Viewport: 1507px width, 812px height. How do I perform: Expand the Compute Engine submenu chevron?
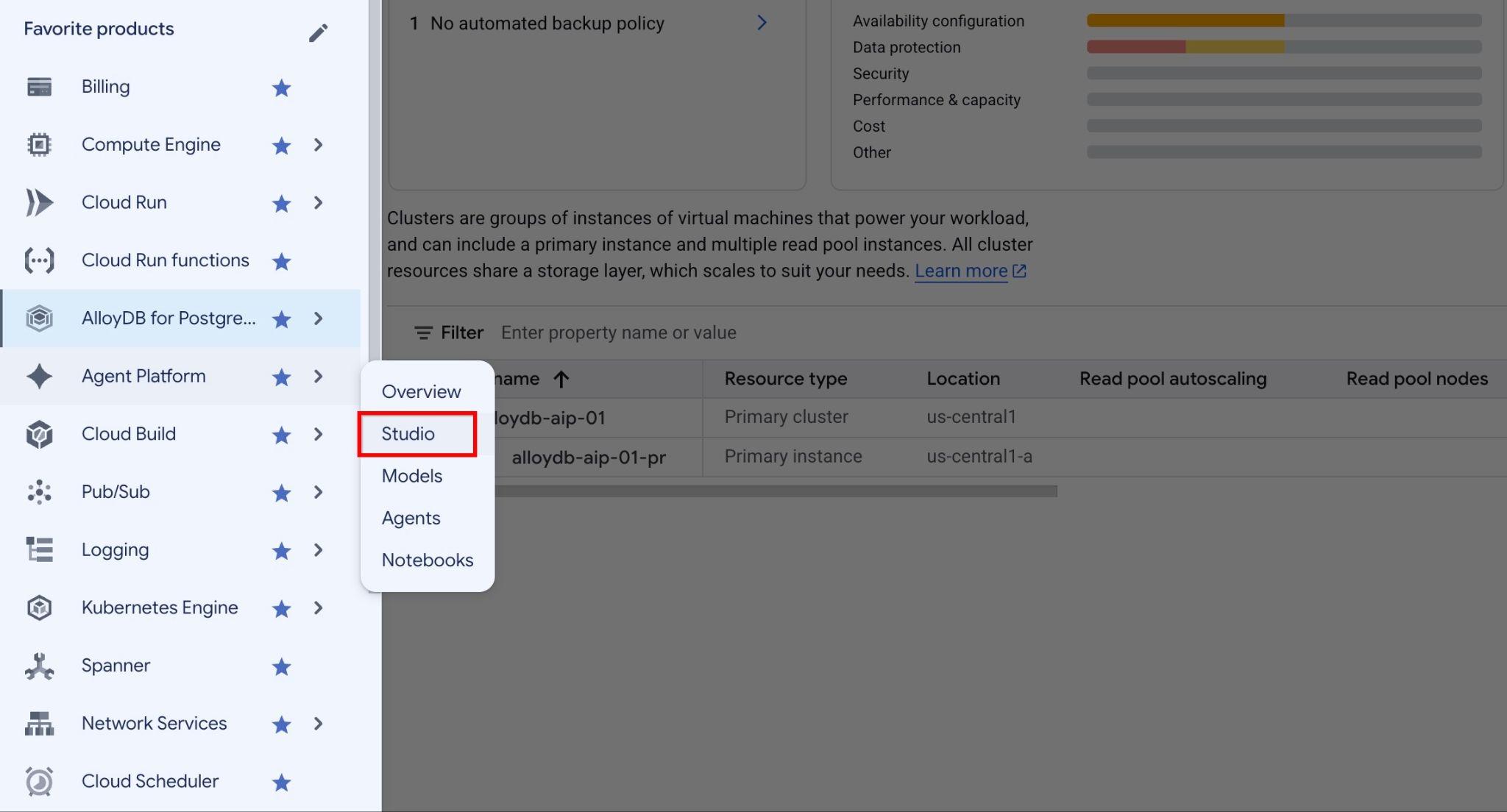click(x=318, y=145)
